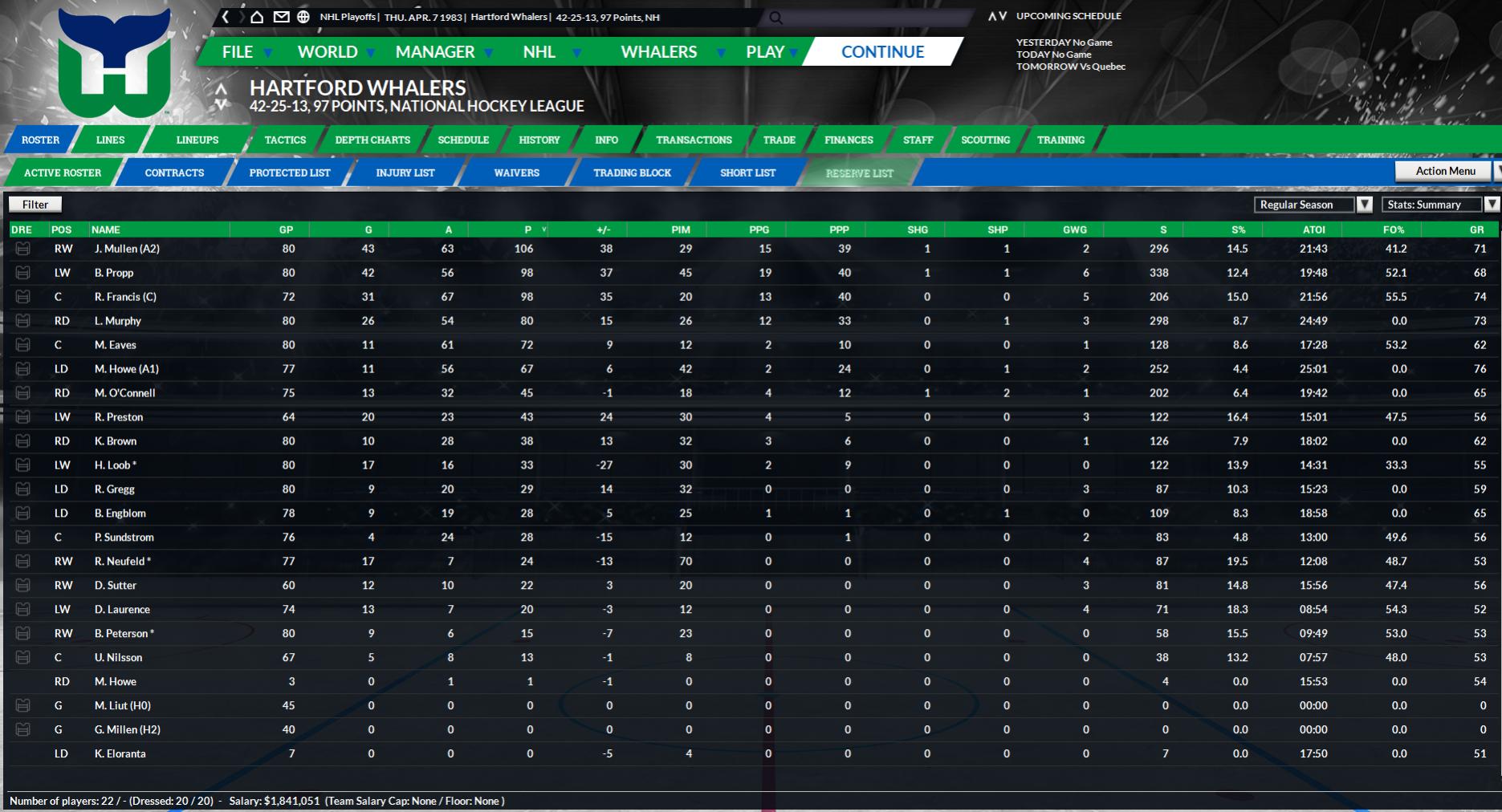Viewport: 1502px width, 812px height.
Task: Open the globe icon in top bar
Action: tap(303, 17)
